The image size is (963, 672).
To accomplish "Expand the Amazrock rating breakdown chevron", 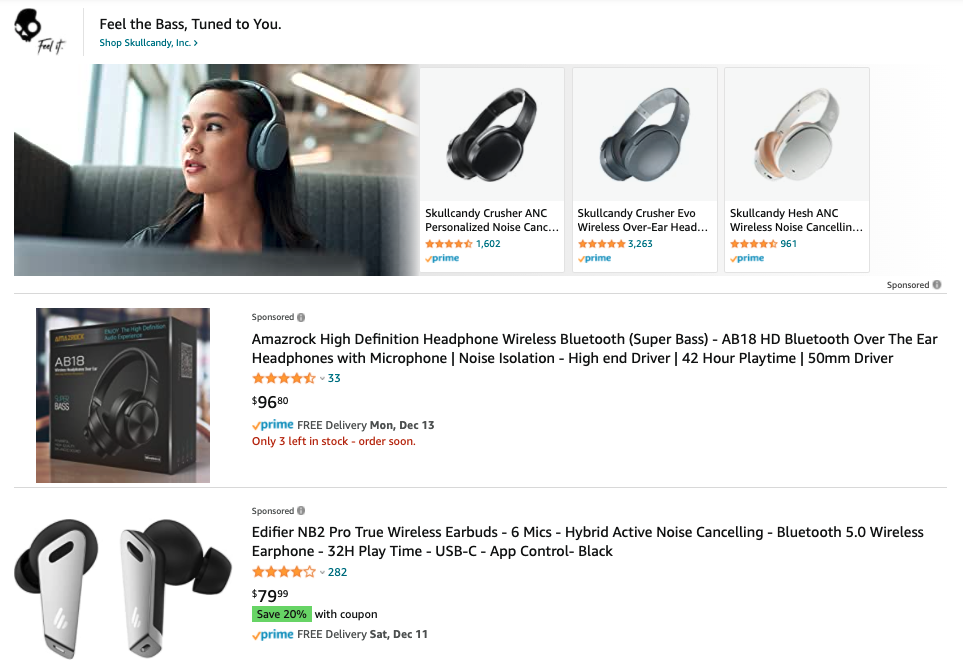I will 322,379.
